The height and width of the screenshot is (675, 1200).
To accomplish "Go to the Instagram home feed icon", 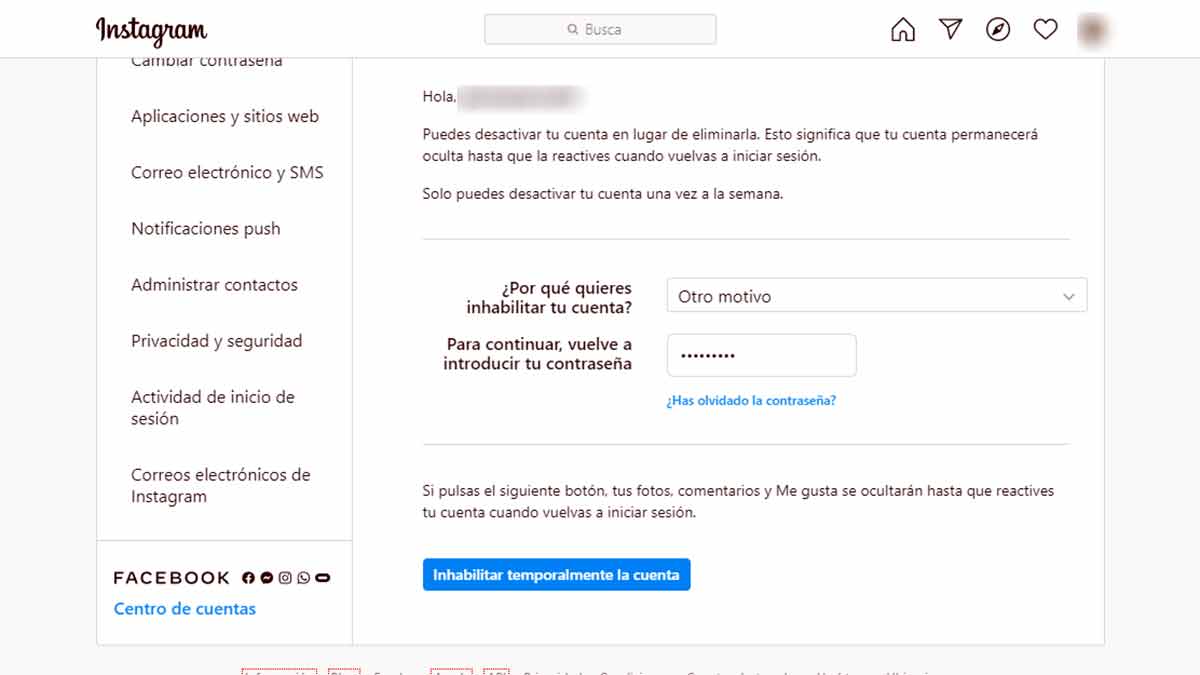I will click(903, 30).
